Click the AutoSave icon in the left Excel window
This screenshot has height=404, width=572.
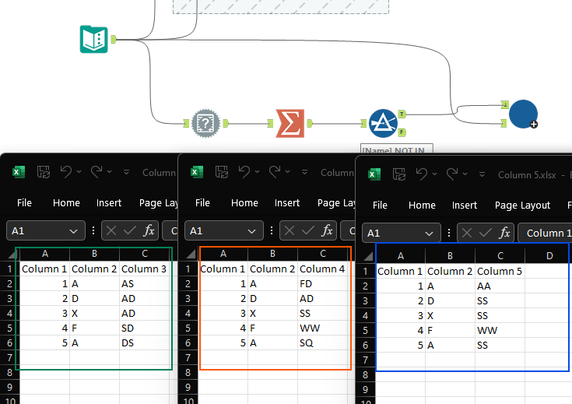tap(43, 172)
